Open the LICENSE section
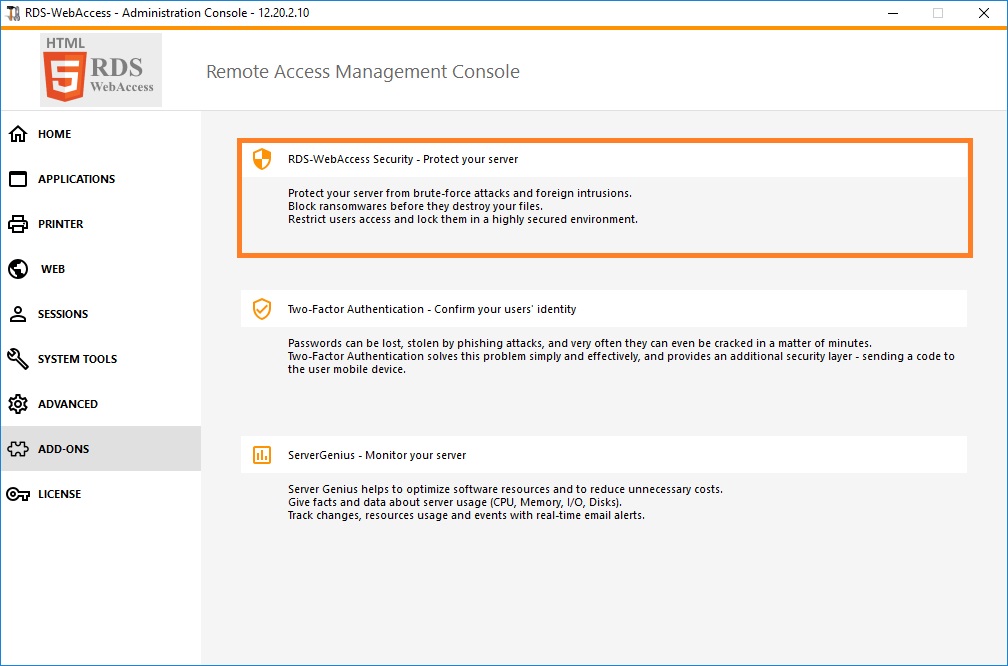Viewport: 1008px width, 666px height. point(101,494)
